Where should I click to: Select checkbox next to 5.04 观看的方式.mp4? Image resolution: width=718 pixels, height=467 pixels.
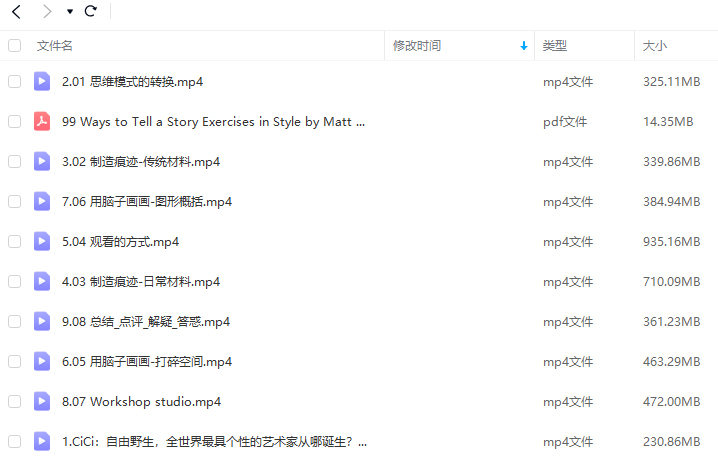14,242
